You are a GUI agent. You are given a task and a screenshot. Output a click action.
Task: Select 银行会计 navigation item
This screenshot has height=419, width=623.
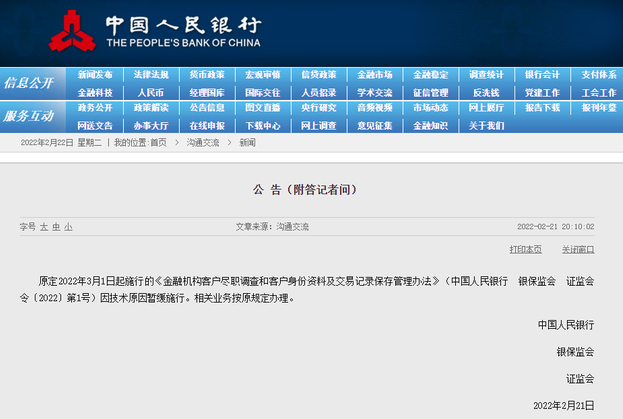tap(542, 75)
